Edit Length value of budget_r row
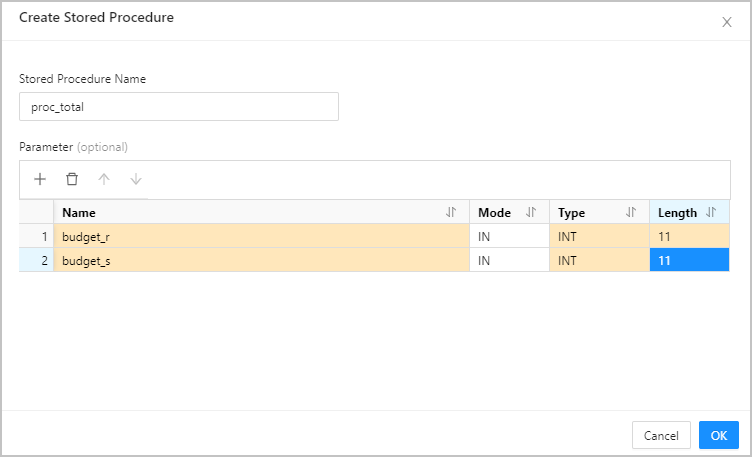This screenshot has width=752, height=457. click(x=689, y=236)
